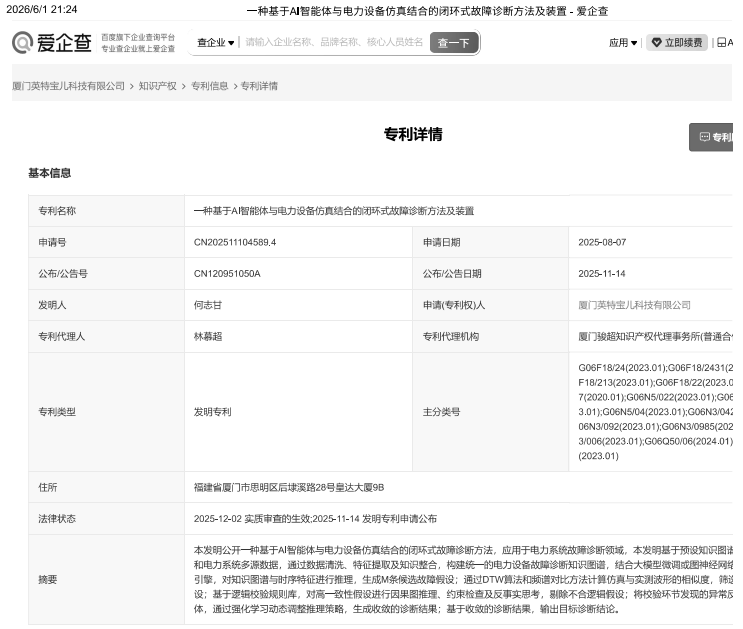Viewport: 743px width, 629px height.
Task: Go to 专利信息 breadcrumb
Action: (209, 86)
